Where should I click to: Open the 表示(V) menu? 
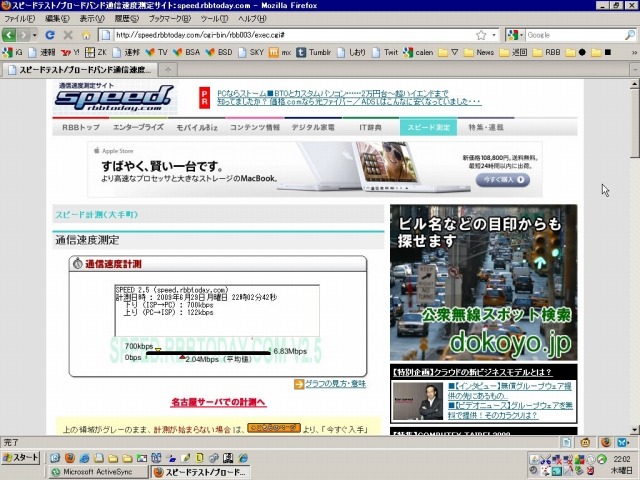(x=92, y=19)
